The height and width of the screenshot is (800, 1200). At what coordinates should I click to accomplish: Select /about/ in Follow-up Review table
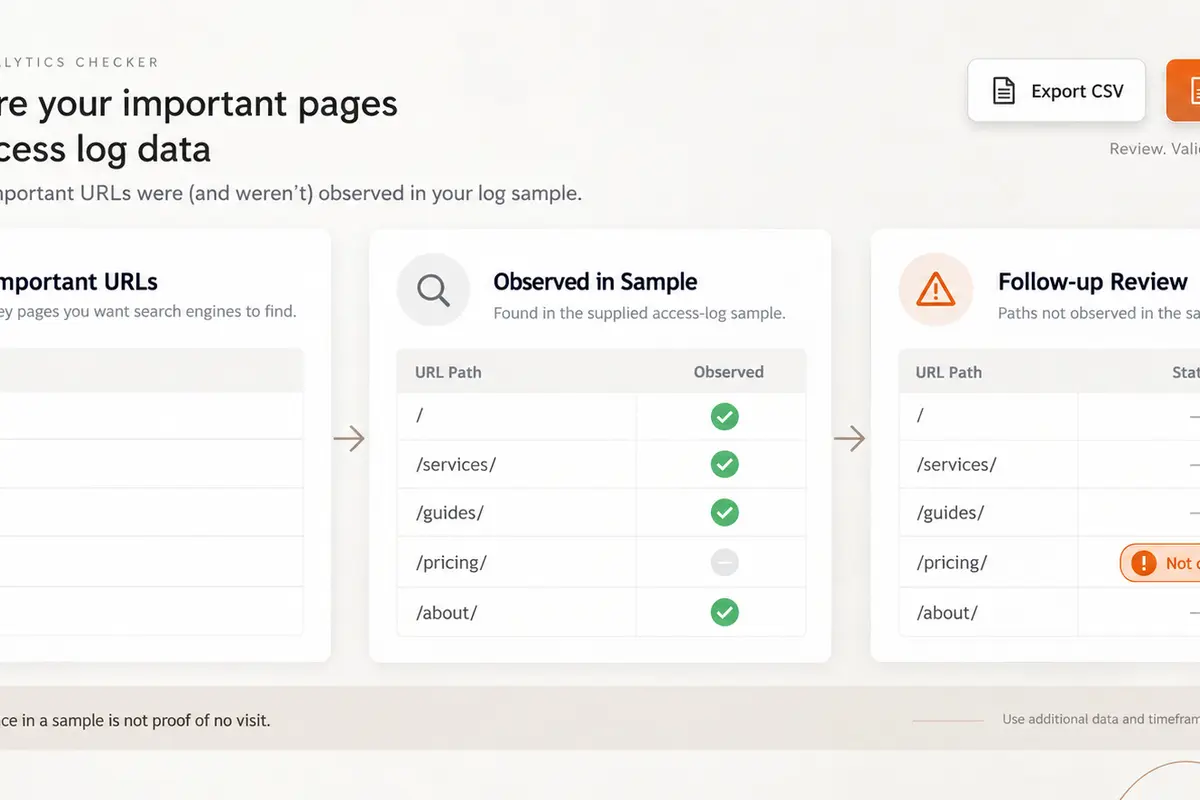point(947,612)
